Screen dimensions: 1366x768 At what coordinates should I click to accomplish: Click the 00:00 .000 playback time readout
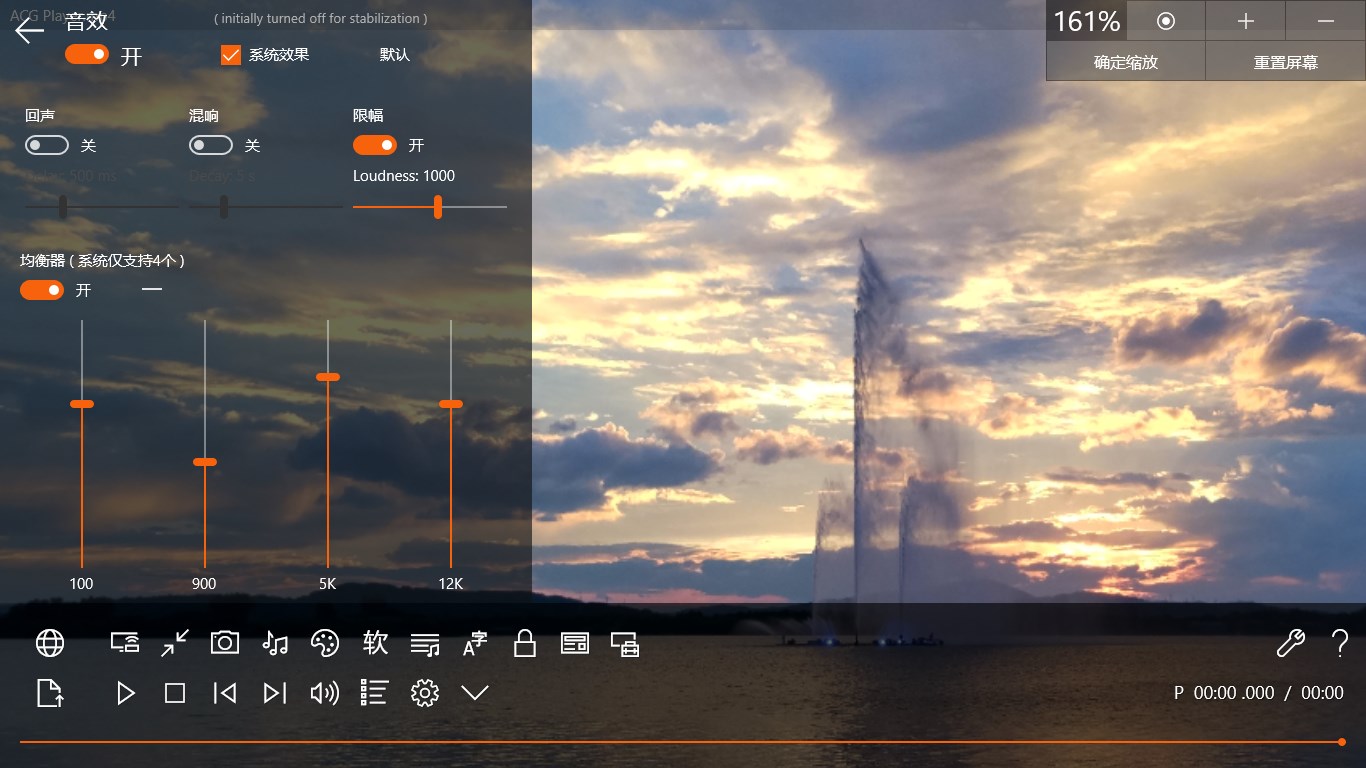coord(1234,693)
